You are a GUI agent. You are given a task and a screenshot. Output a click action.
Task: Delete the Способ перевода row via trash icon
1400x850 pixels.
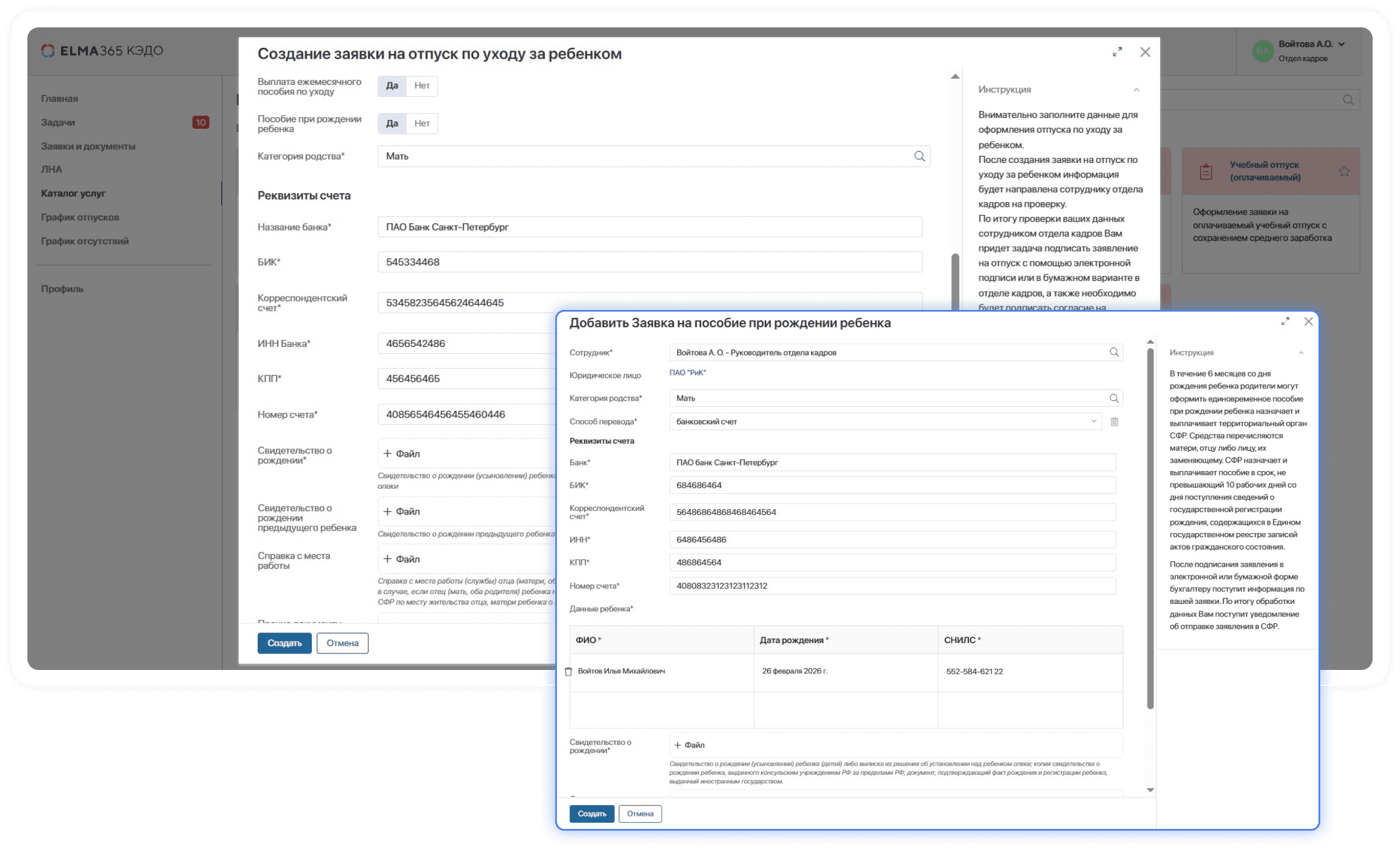[1114, 422]
